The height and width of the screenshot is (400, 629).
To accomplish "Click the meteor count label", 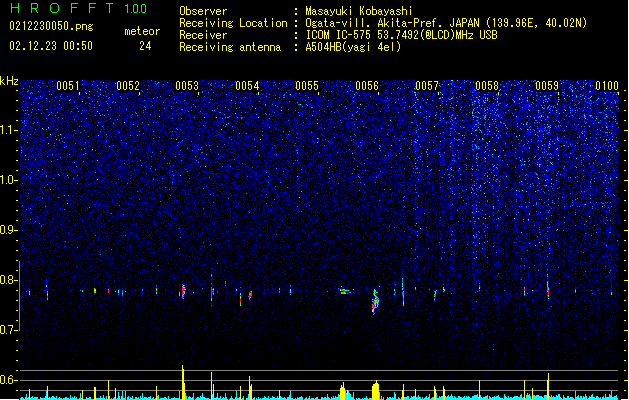I will (x=142, y=31).
